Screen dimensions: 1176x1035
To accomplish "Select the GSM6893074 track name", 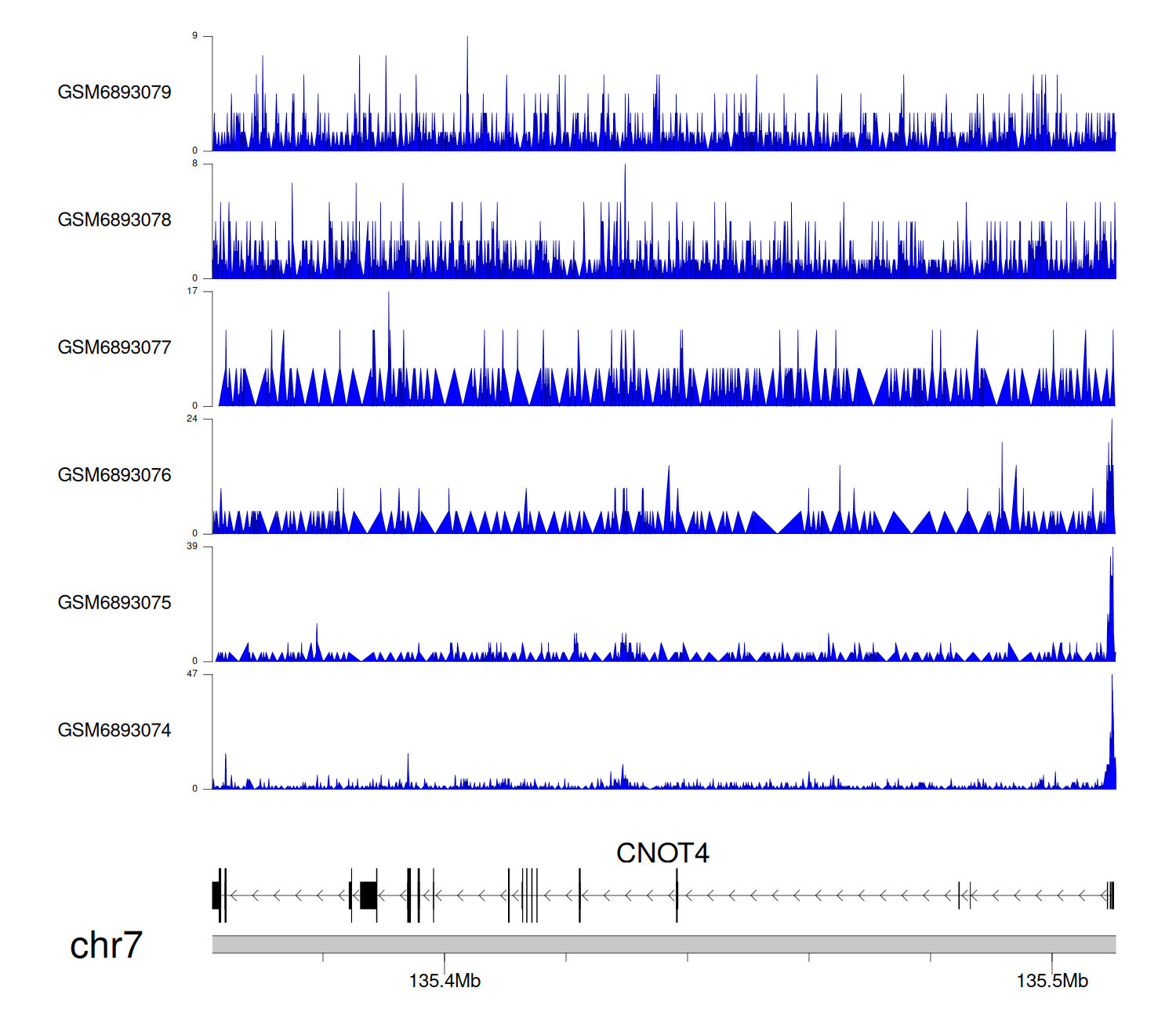I will [114, 731].
